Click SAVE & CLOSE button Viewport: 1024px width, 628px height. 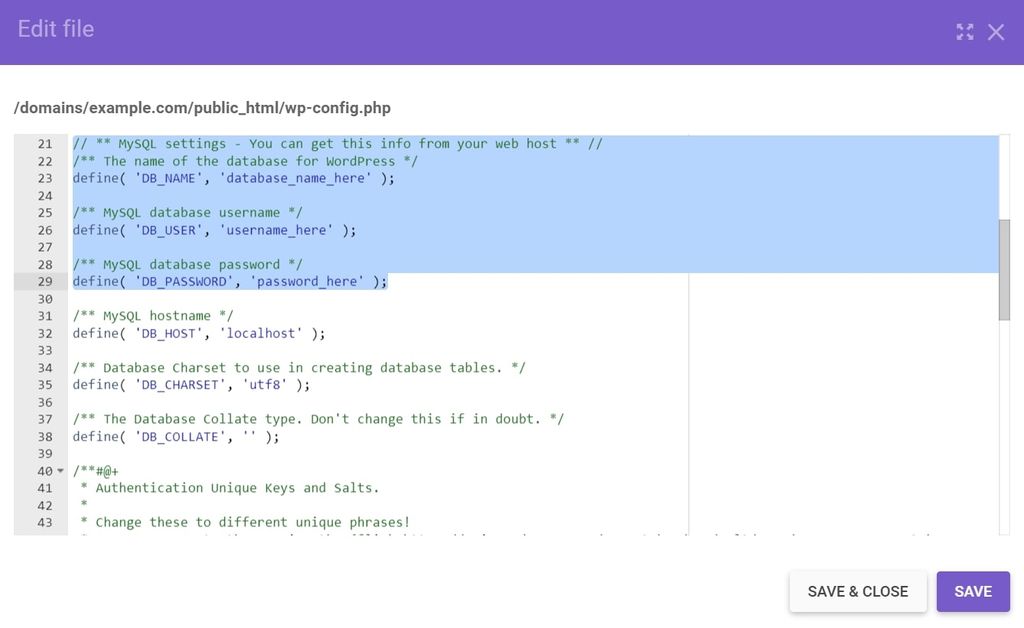857,591
